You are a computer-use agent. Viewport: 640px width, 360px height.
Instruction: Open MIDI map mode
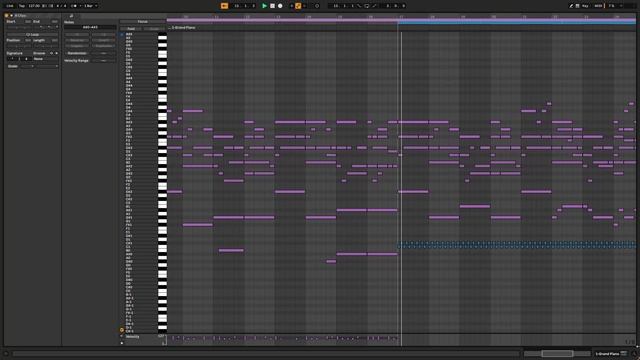tap(598, 6)
